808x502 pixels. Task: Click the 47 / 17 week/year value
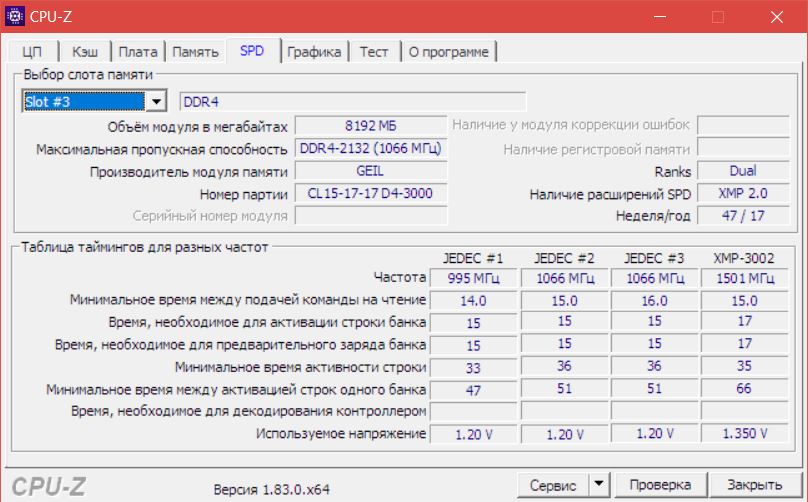pyautogui.click(x=743, y=215)
